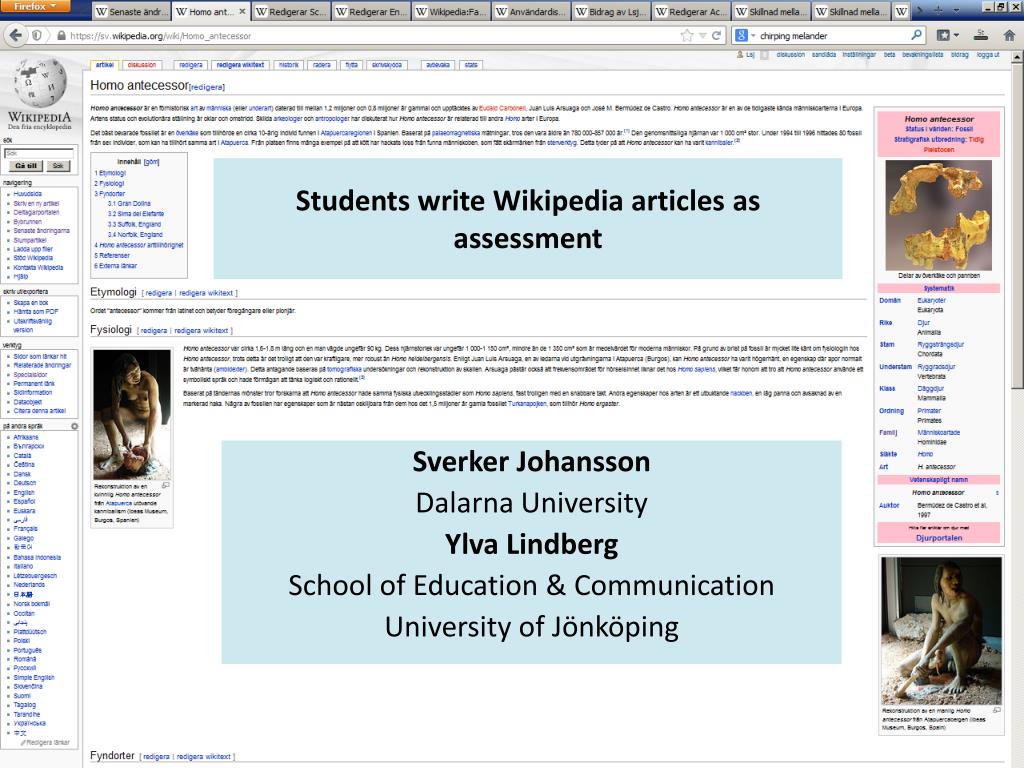Switch to the Redigerar Sc... tab
This screenshot has width=1024, height=768.
[290, 11]
